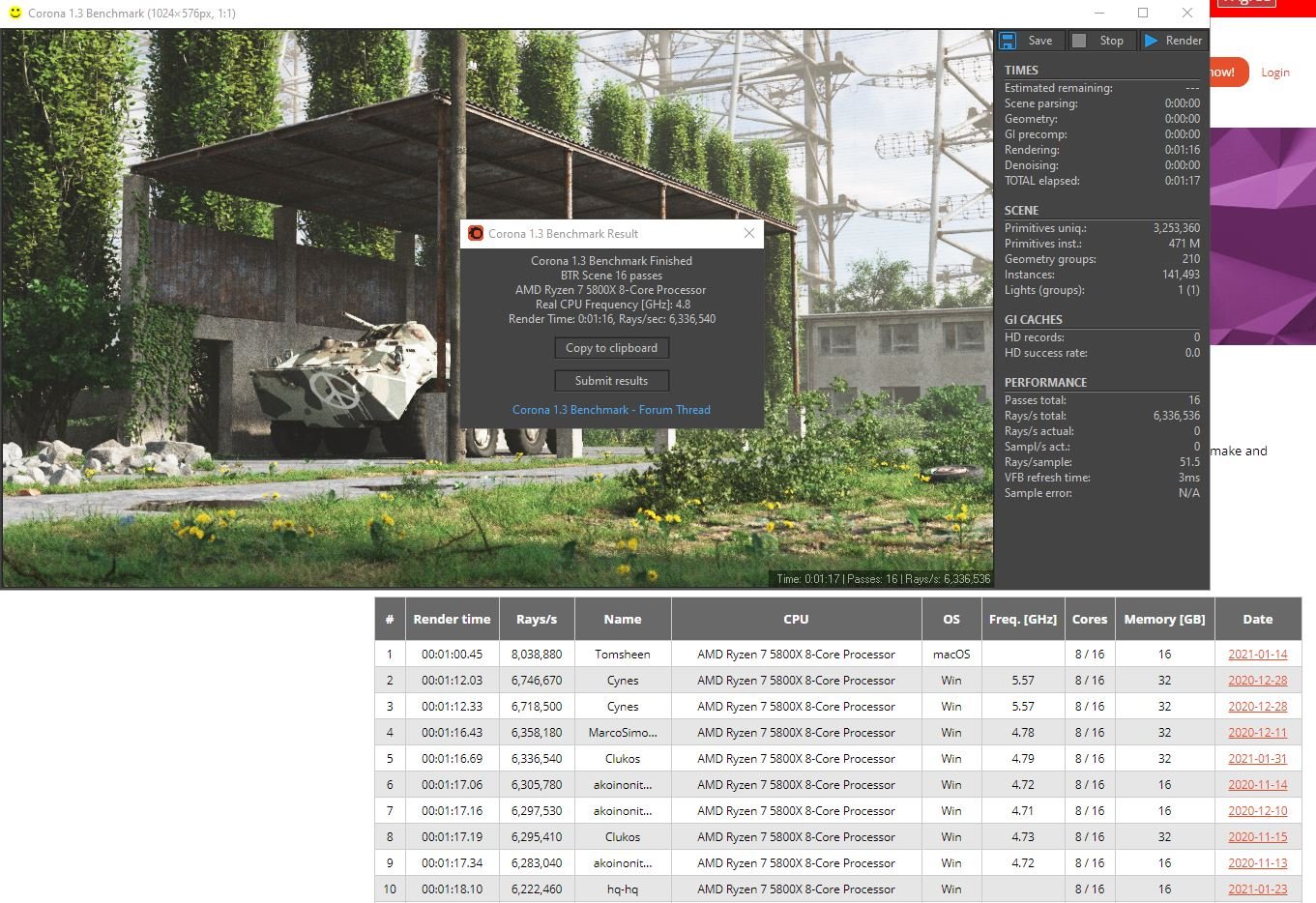Open date link 2020-11-14
1316x903 pixels.
tap(1258, 785)
